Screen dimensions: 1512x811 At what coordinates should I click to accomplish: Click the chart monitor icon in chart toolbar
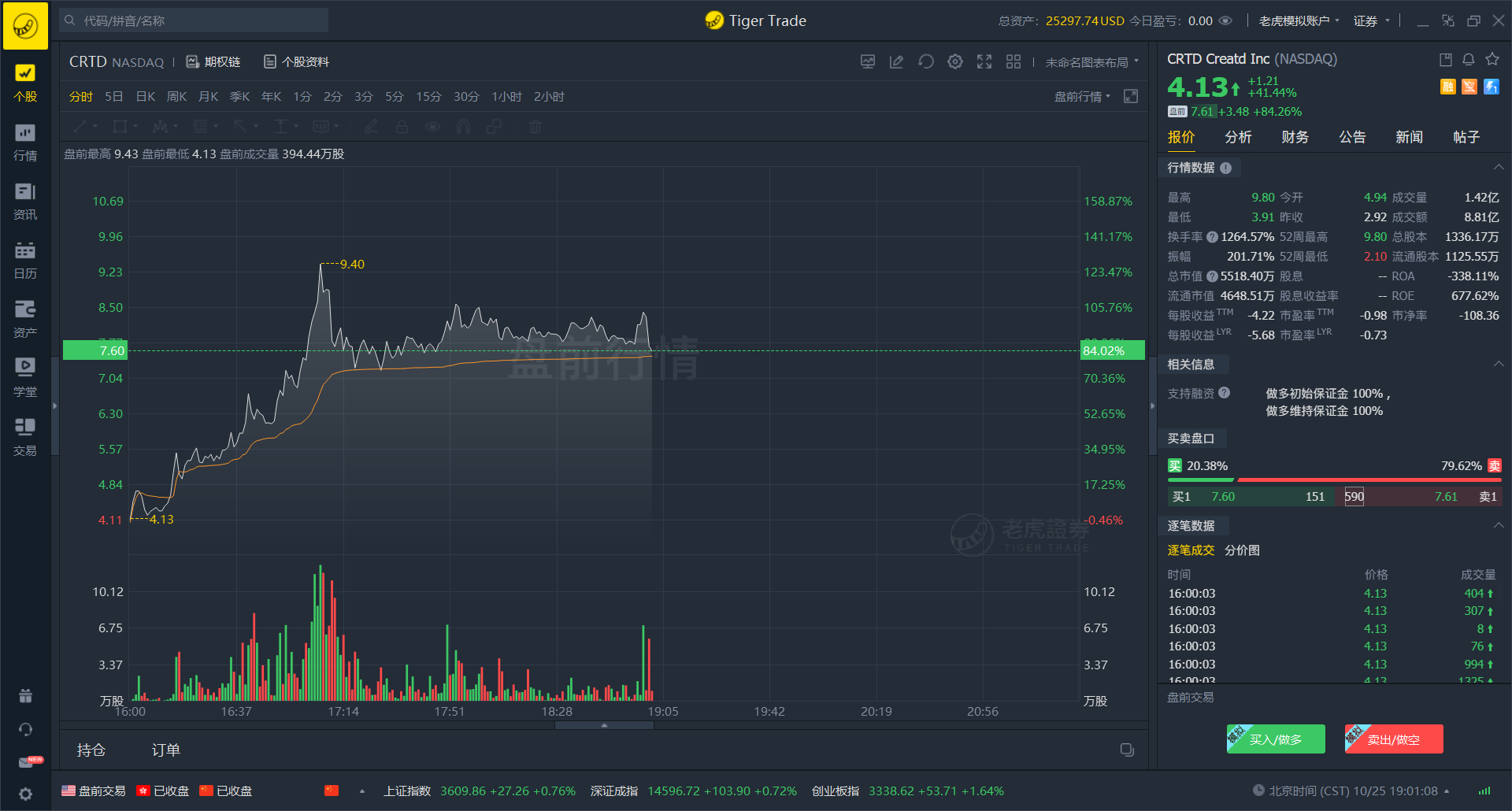point(868,61)
